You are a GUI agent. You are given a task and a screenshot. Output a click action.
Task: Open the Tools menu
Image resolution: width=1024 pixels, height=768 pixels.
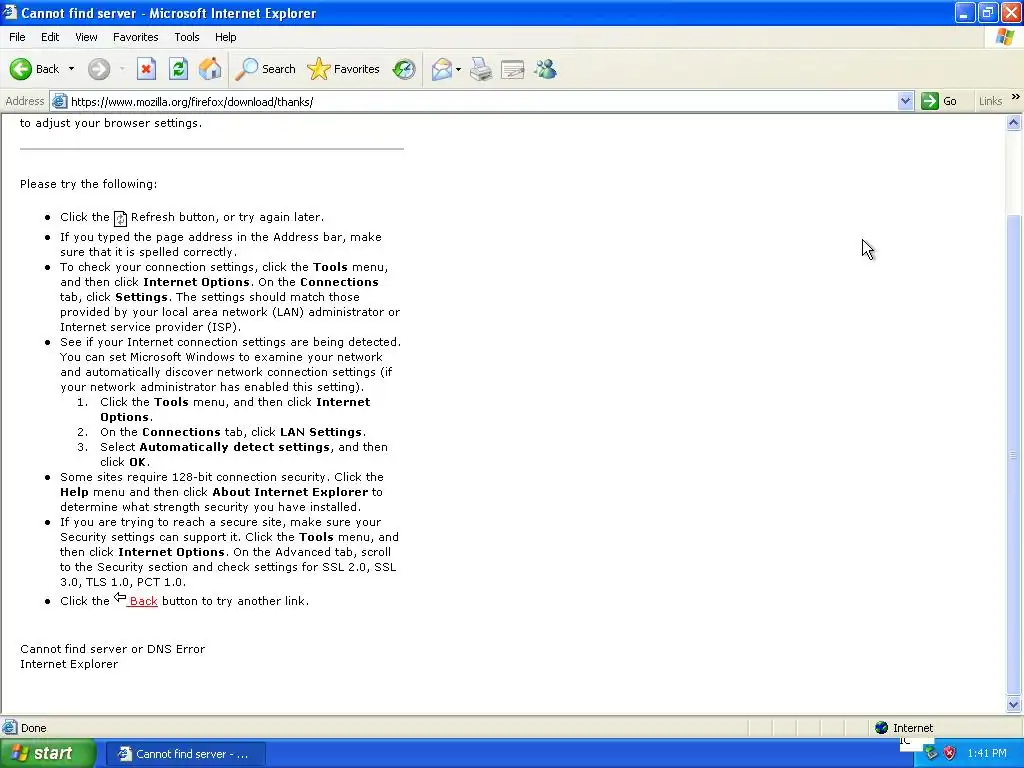tap(187, 37)
